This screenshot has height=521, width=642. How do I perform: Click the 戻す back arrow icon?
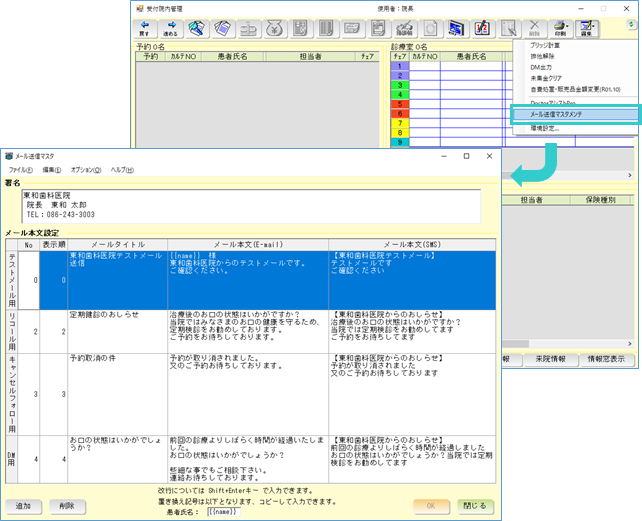click(x=146, y=28)
